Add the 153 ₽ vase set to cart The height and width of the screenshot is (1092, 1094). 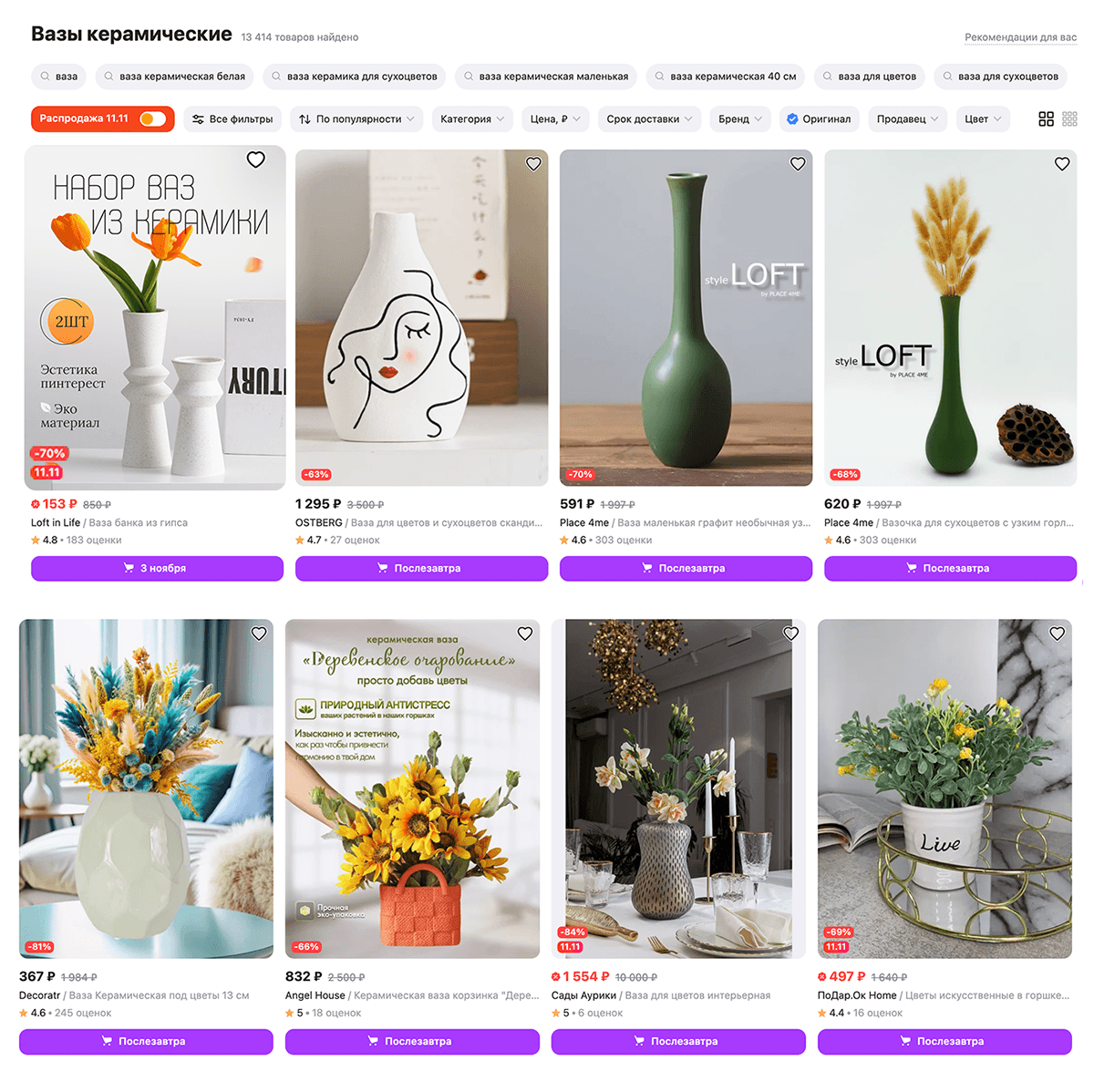point(157,568)
